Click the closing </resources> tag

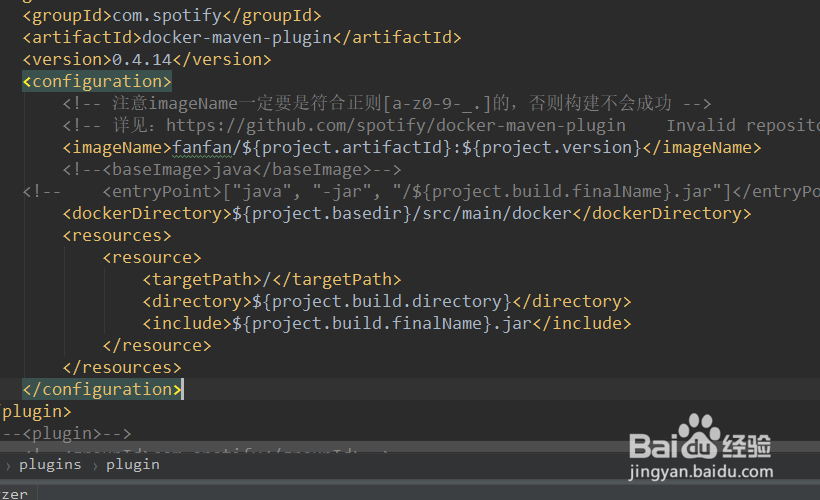pyautogui.click(x=122, y=367)
